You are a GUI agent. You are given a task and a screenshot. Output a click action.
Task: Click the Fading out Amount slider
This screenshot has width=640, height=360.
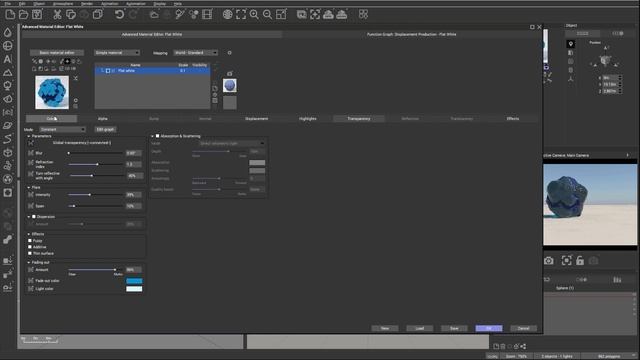point(96,270)
